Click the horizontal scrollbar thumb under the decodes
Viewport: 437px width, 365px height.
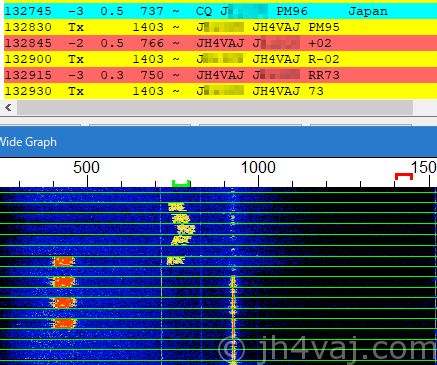coord(215,107)
